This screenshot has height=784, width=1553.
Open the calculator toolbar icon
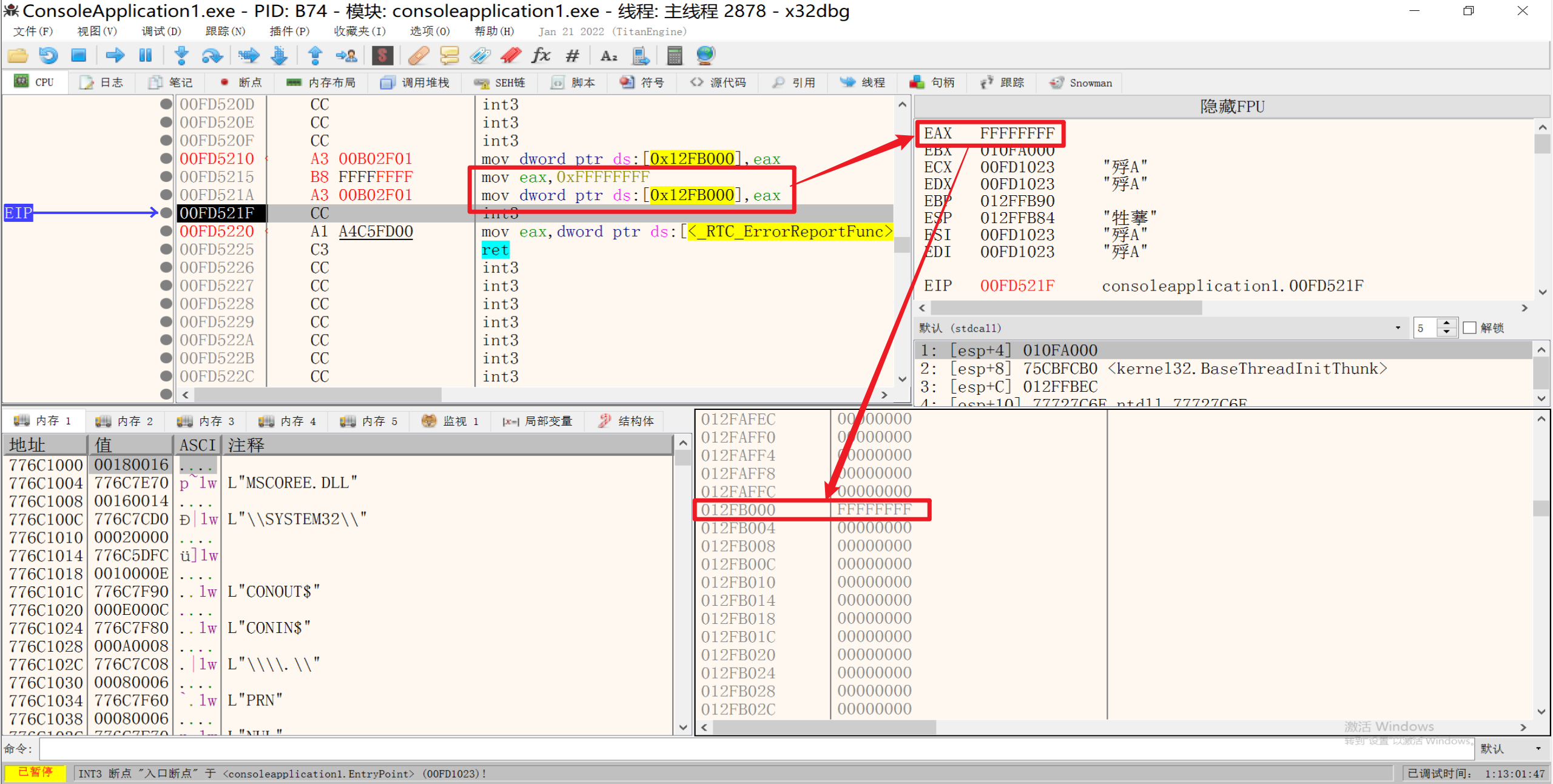pyautogui.click(x=674, y=56)
